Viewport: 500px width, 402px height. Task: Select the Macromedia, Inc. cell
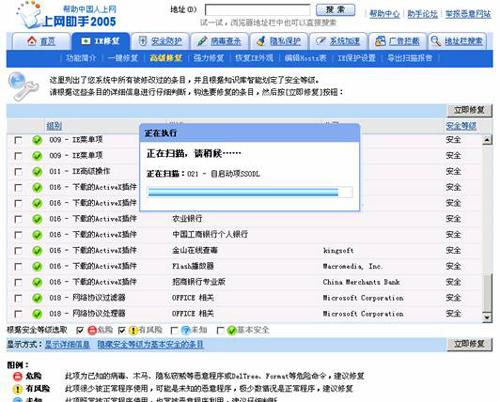tap(352, 266)
